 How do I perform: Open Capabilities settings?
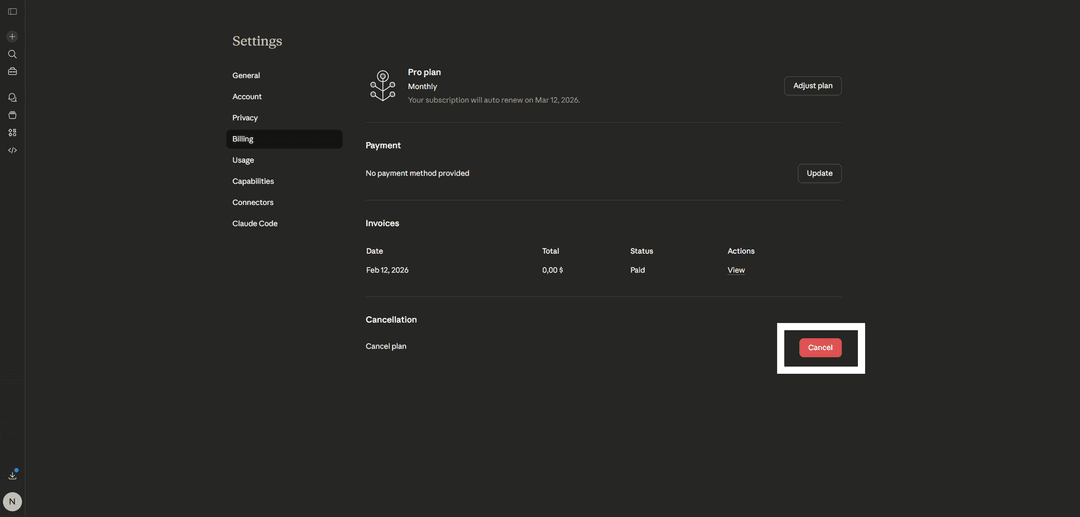(x=253, y=181)
